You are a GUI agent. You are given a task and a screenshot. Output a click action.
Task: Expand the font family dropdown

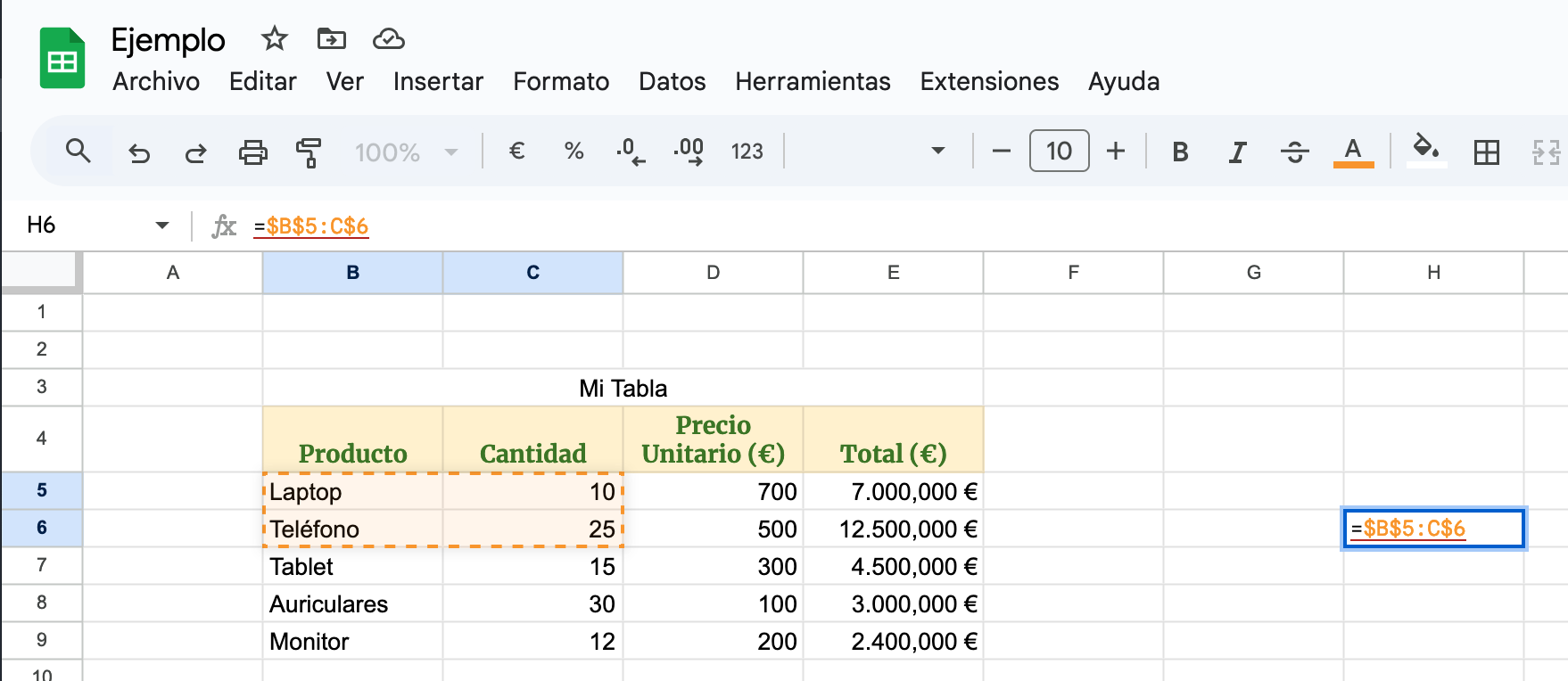[x=937, y=152]
